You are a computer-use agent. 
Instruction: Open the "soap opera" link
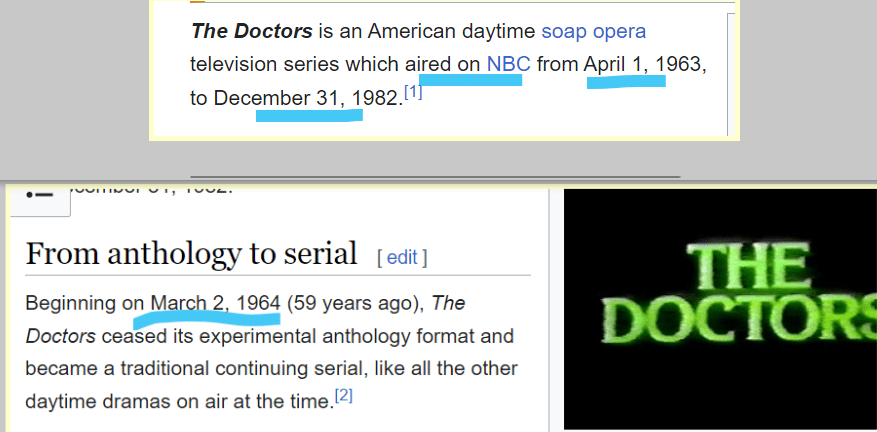tap(593, 31)
